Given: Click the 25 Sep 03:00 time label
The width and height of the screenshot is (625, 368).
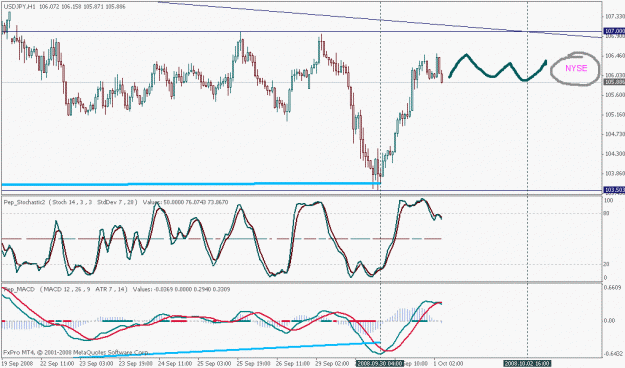Looking at the screenshot, I should (214, 364).
